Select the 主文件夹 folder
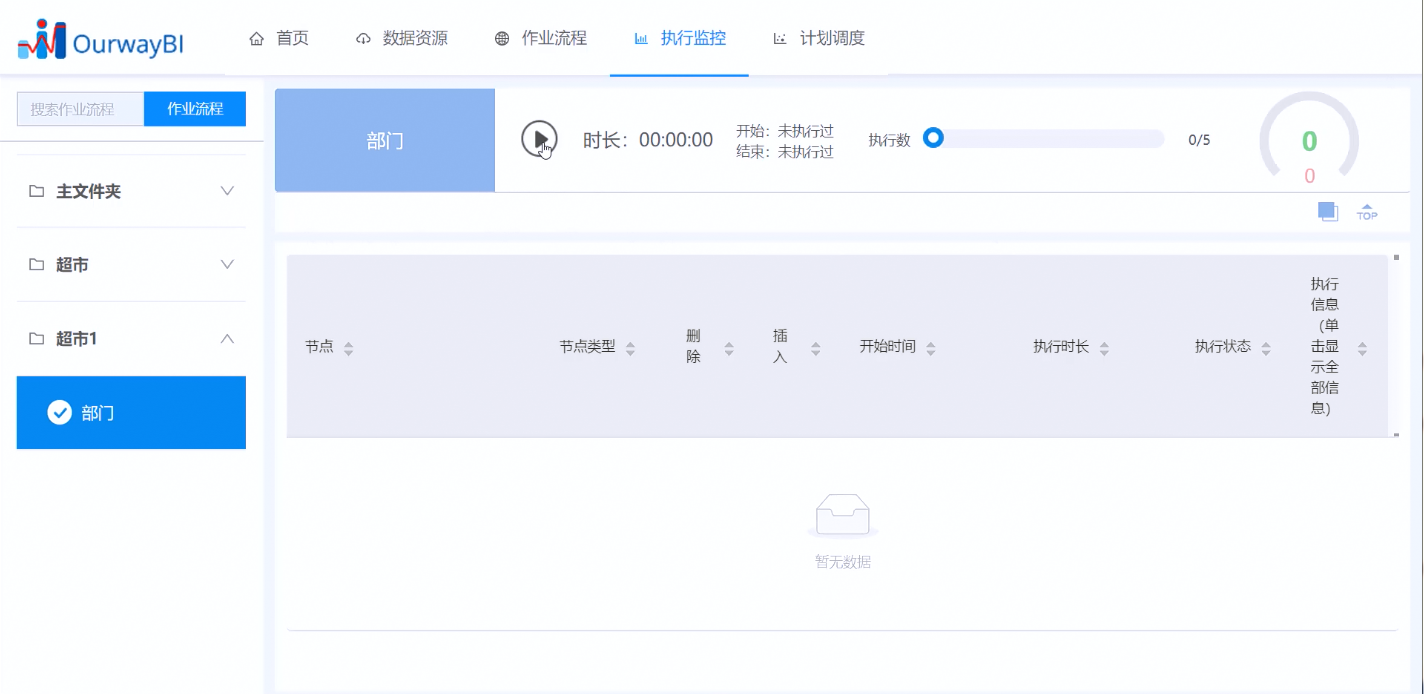The width and height of the screenshot is (1424, 694). click(131, 191)
